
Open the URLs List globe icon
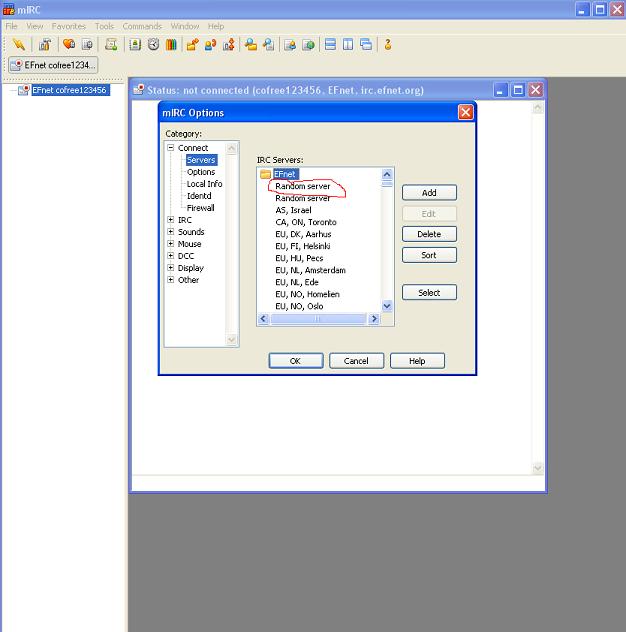308,44
